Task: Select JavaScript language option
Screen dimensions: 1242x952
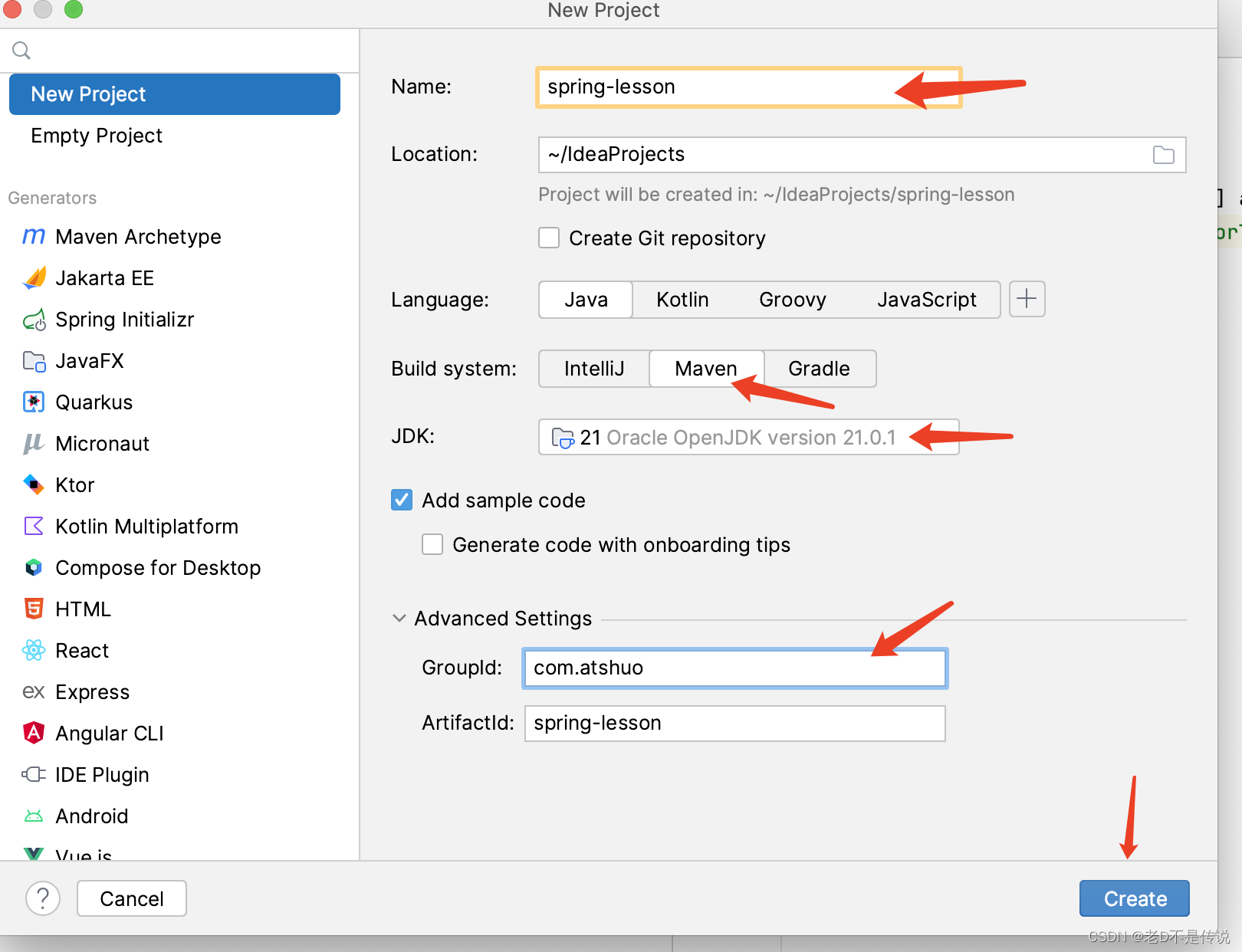Action: 927,300
